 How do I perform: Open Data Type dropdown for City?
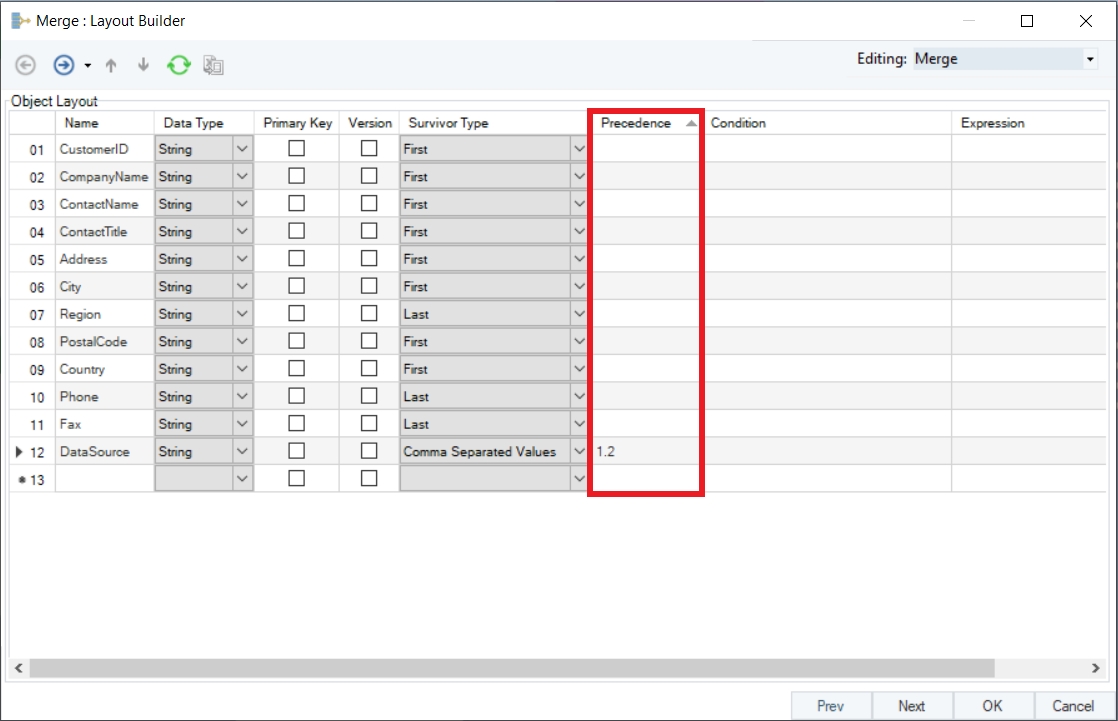(242, 287)
